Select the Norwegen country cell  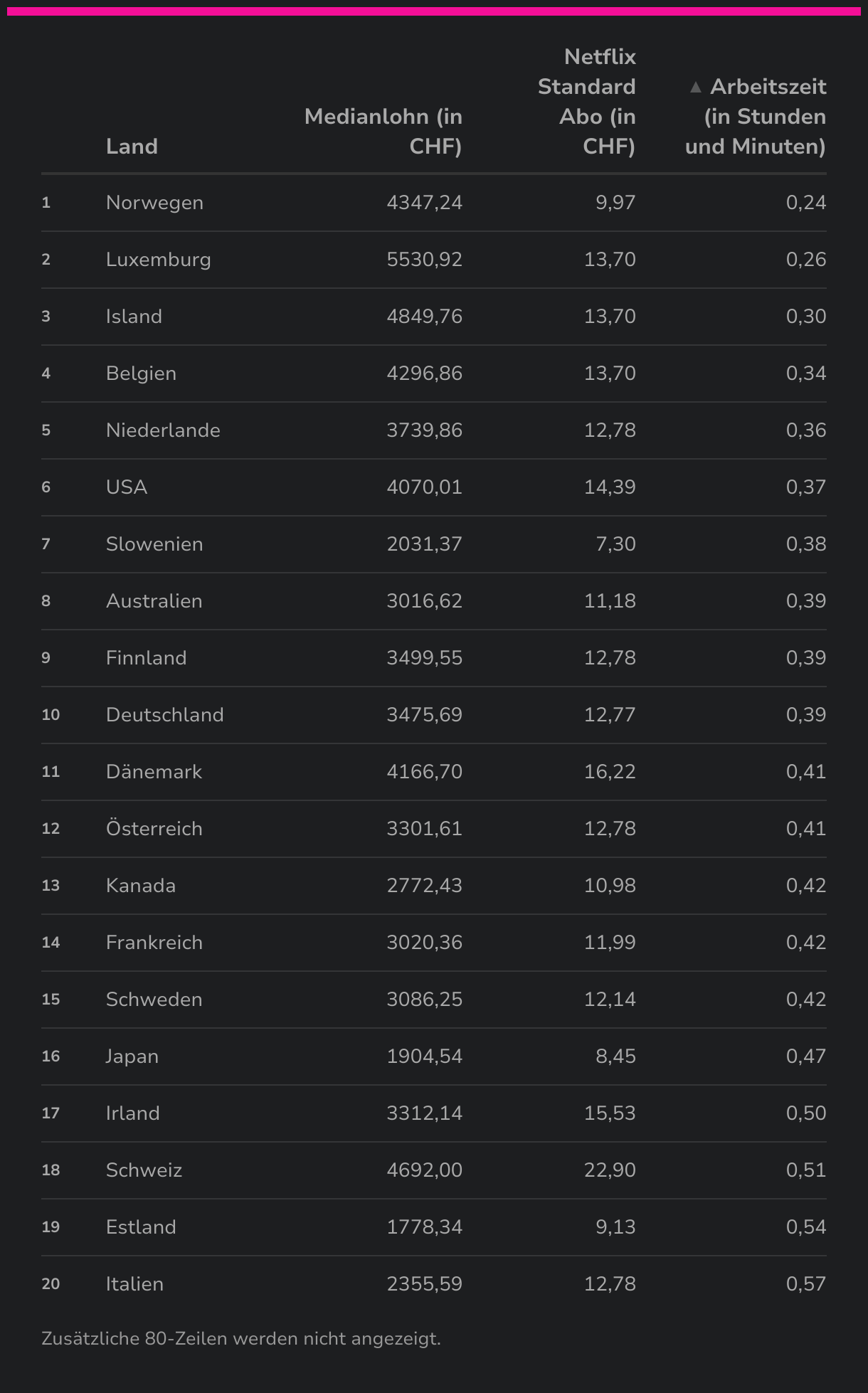coord(154,203)
